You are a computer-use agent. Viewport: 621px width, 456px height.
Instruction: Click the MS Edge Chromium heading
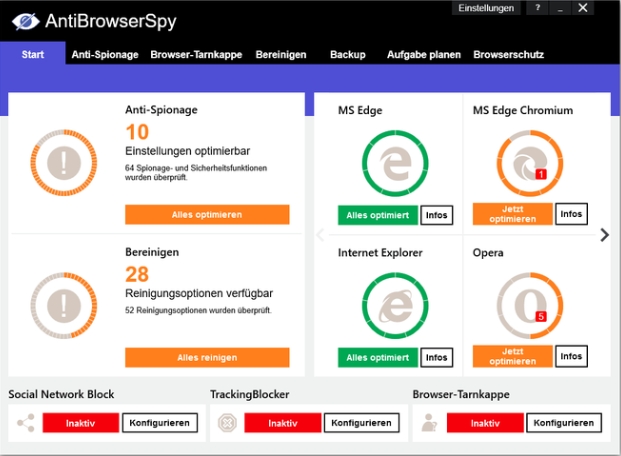(523, 110)
